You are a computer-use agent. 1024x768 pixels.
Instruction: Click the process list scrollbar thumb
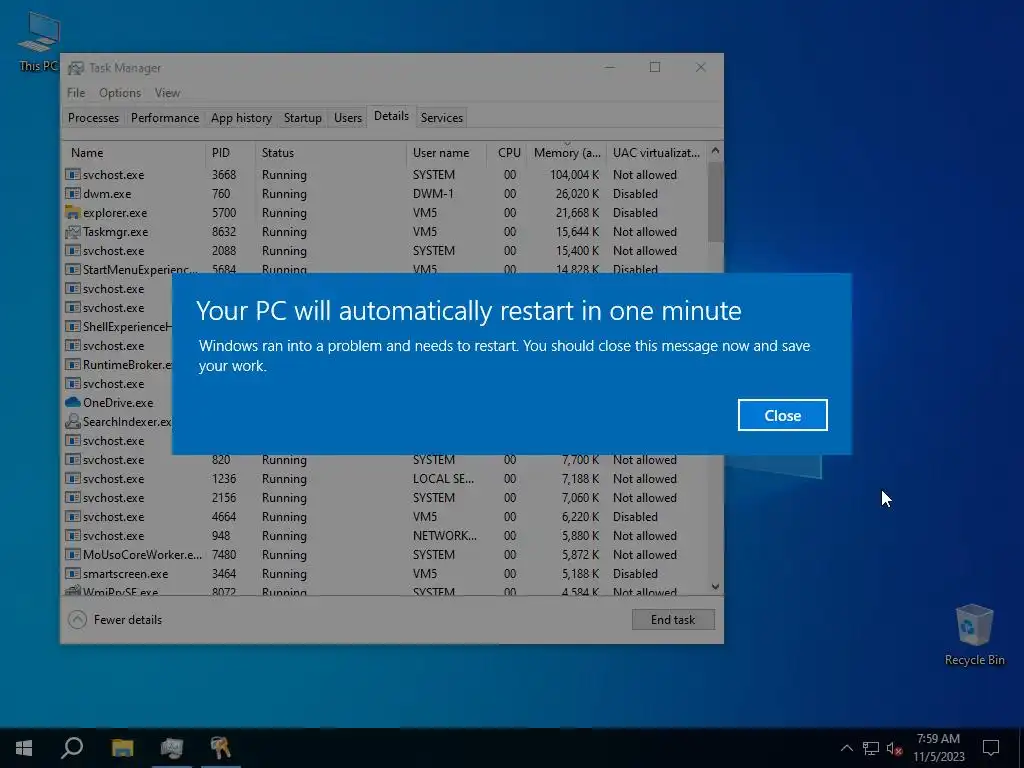(x=715, y=201)
